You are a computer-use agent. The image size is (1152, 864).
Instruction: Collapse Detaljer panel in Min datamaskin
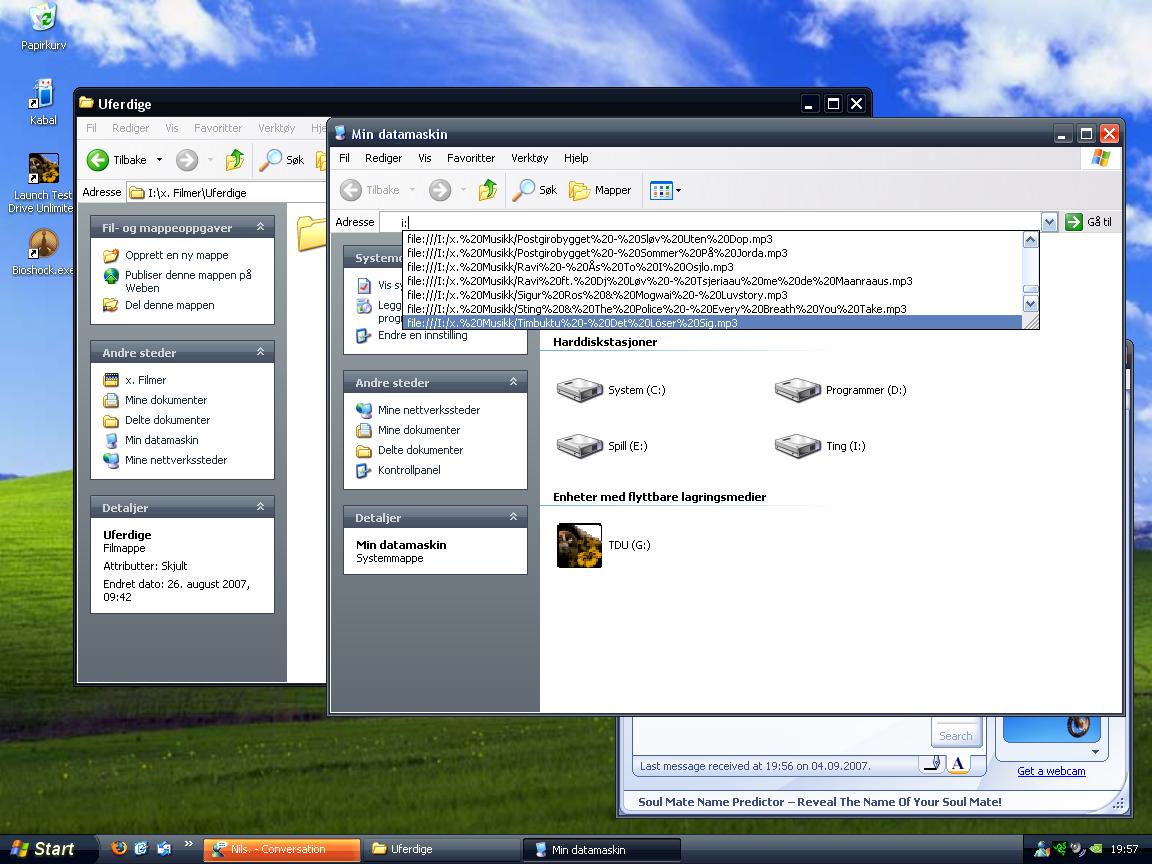513,516
